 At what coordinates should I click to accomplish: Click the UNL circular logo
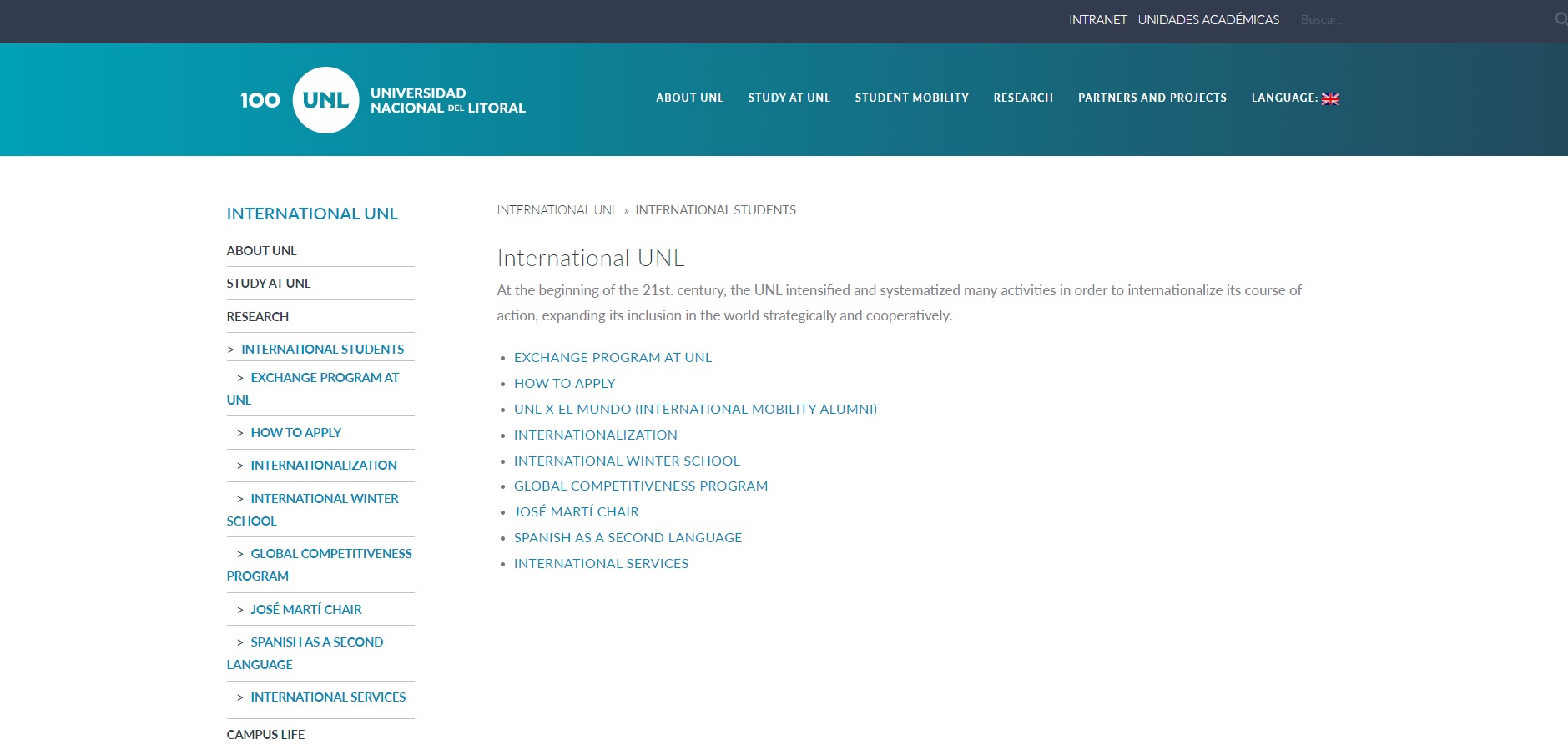click(325, 100)
